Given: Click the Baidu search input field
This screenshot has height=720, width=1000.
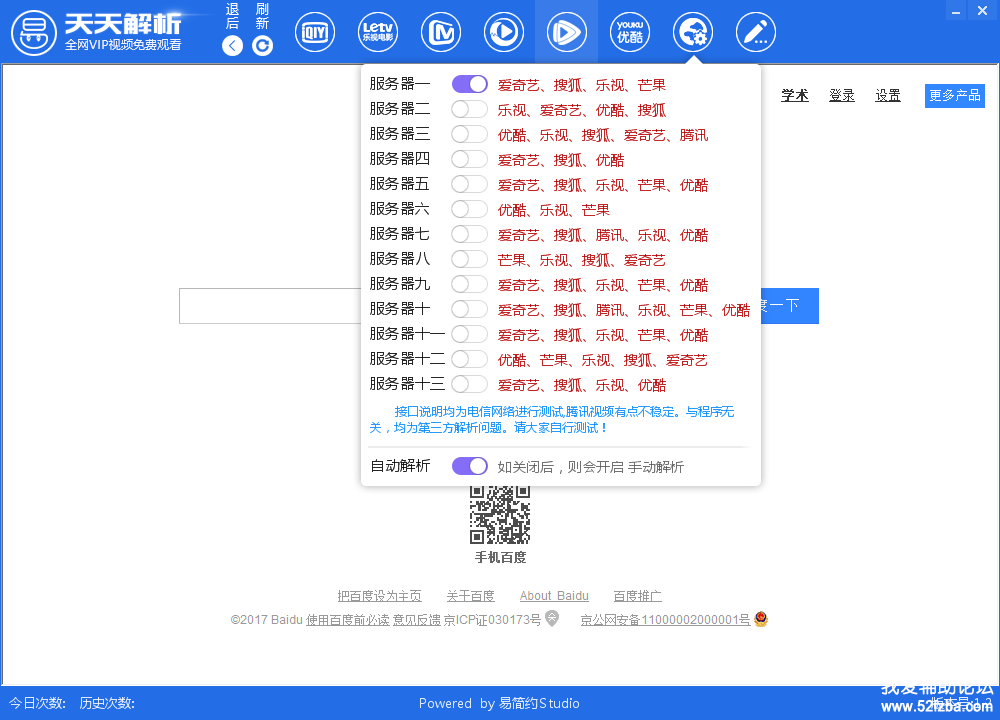Looking at the screenshot, I should click(x=270, y=306).
